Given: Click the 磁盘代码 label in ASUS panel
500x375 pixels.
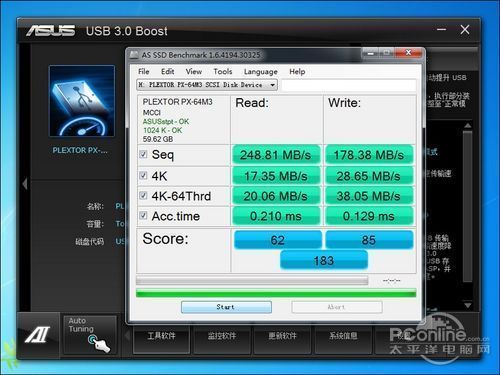Looking at the screenshot, I should 89,241.
